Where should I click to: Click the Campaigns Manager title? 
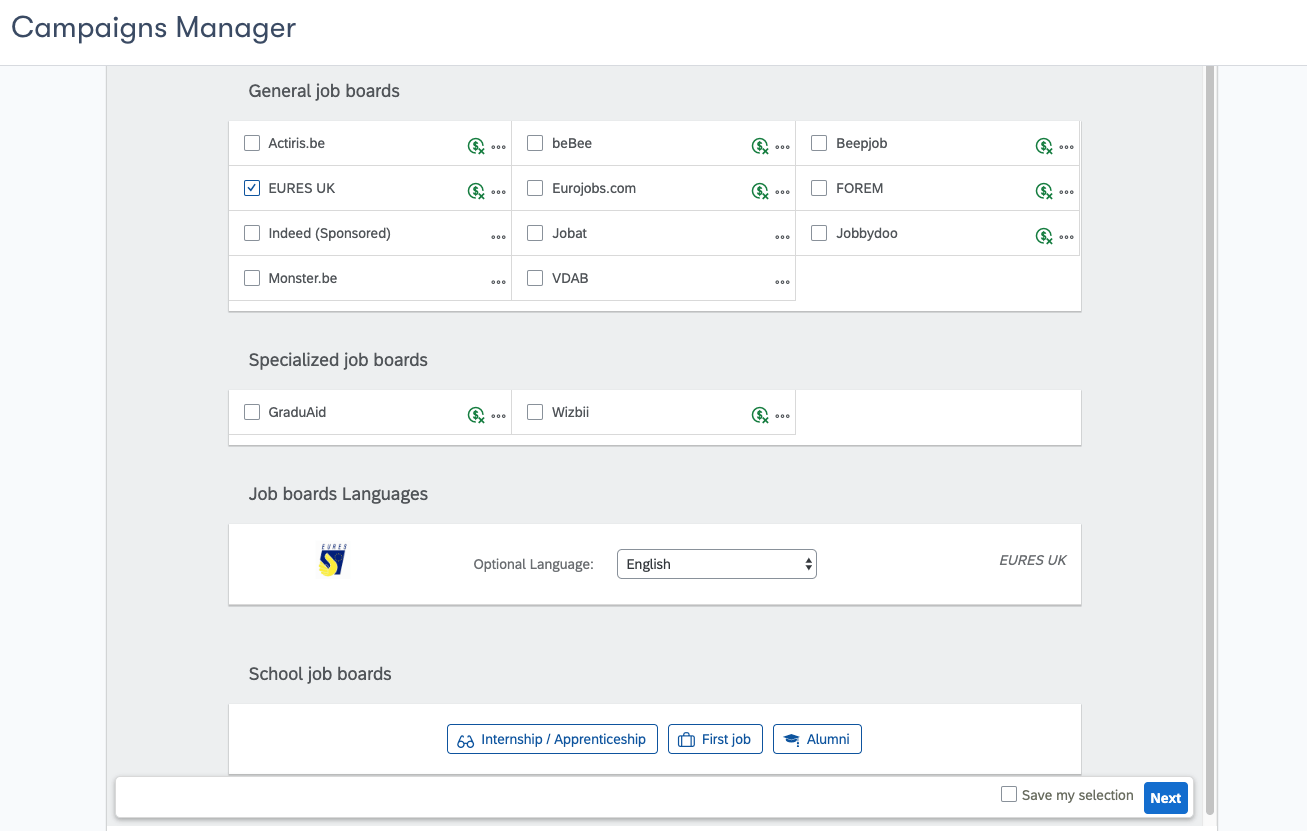pyautogui.click(x=153, y=27)
